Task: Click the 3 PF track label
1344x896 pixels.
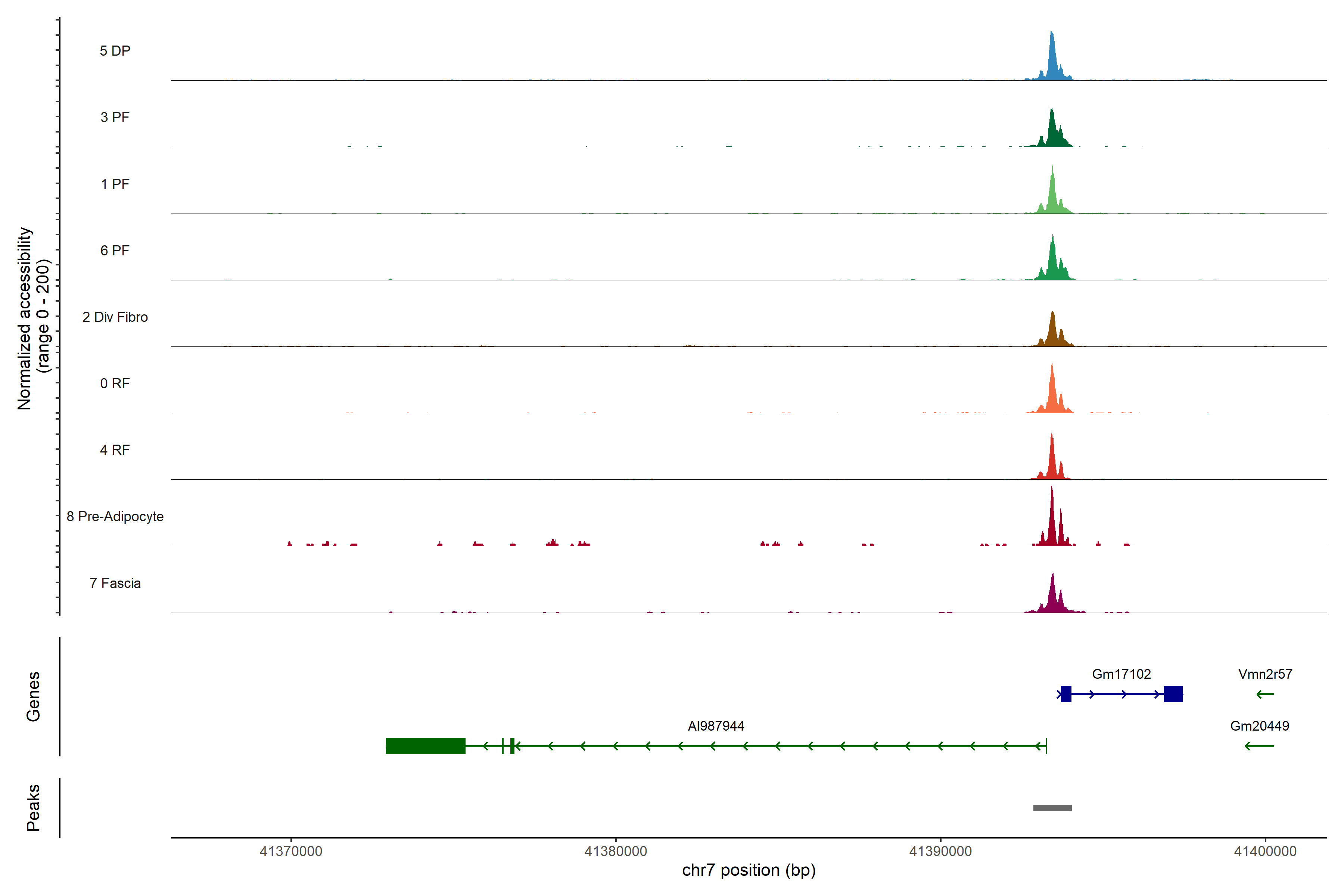Action: pos(115,117)
